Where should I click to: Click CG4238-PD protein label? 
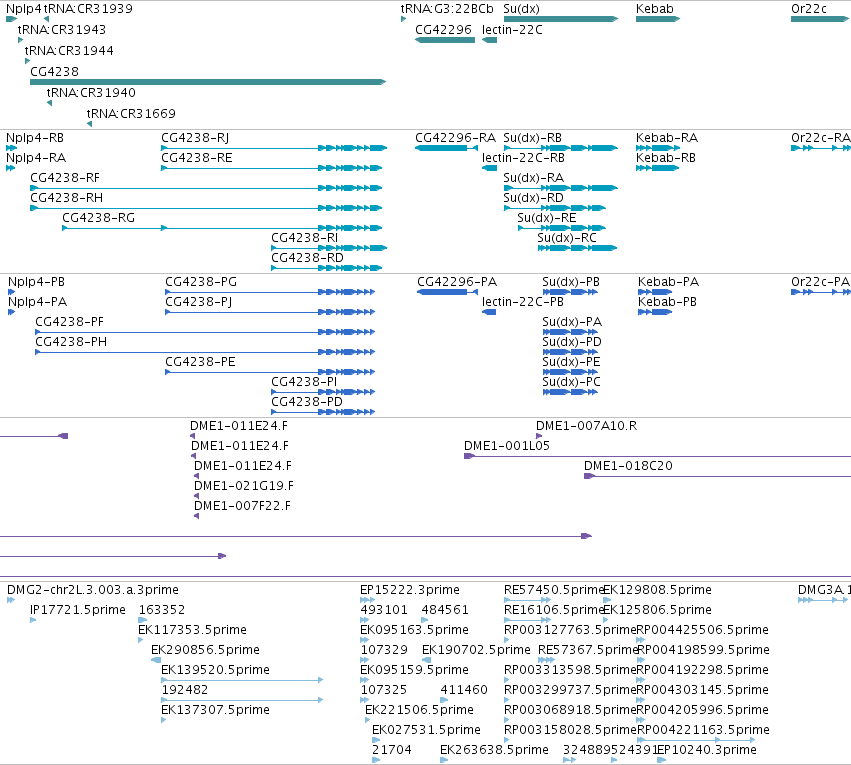point(307,402)
